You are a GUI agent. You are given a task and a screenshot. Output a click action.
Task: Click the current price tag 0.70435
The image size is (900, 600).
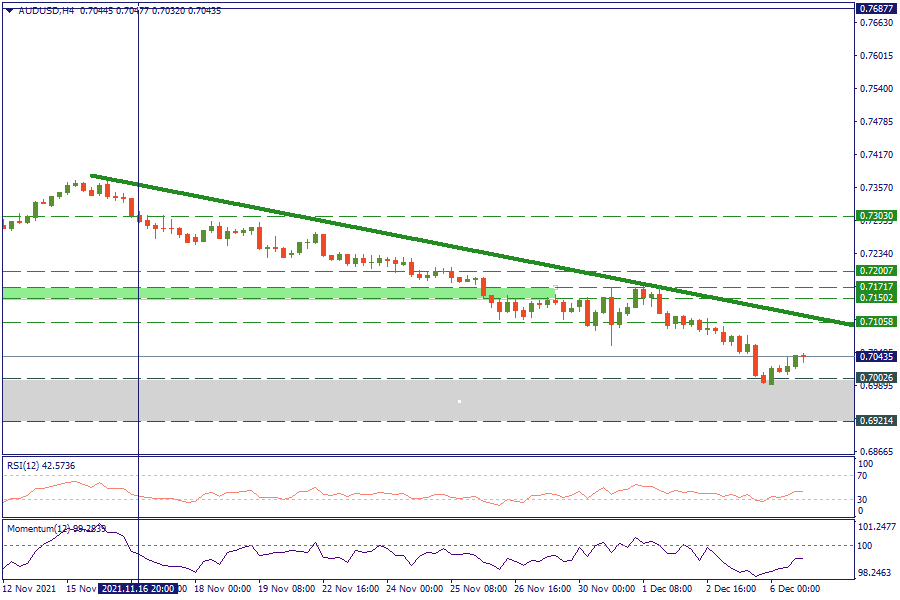[x=876, y=357]
